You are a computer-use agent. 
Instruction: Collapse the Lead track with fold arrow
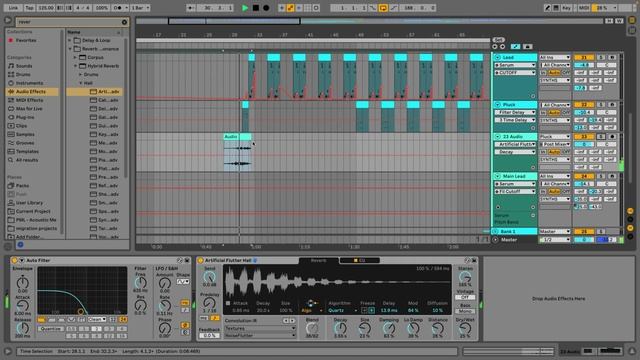498,58
